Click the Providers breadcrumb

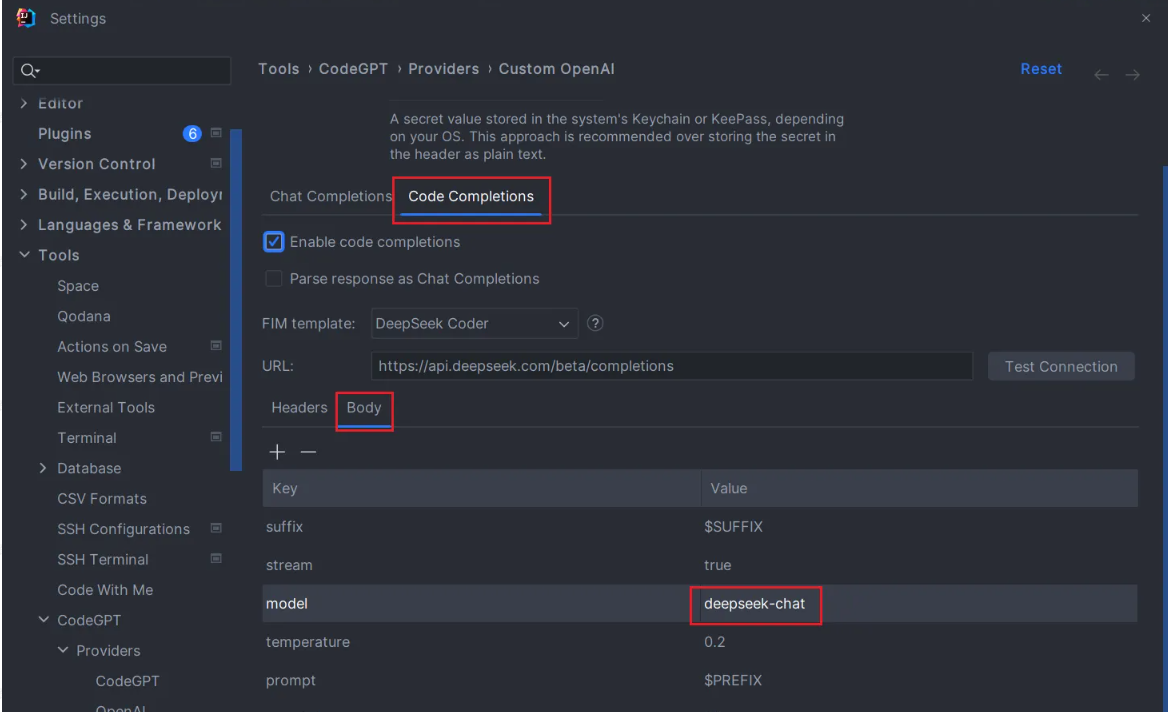click(443, 69)
